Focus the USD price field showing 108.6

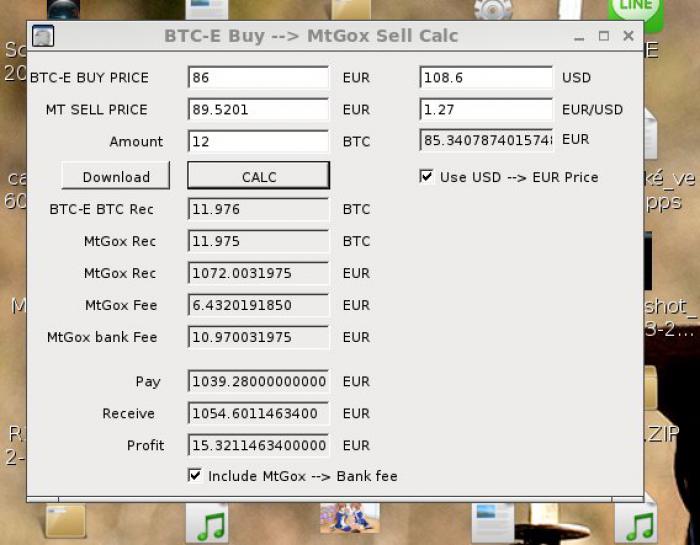[486, 77]
